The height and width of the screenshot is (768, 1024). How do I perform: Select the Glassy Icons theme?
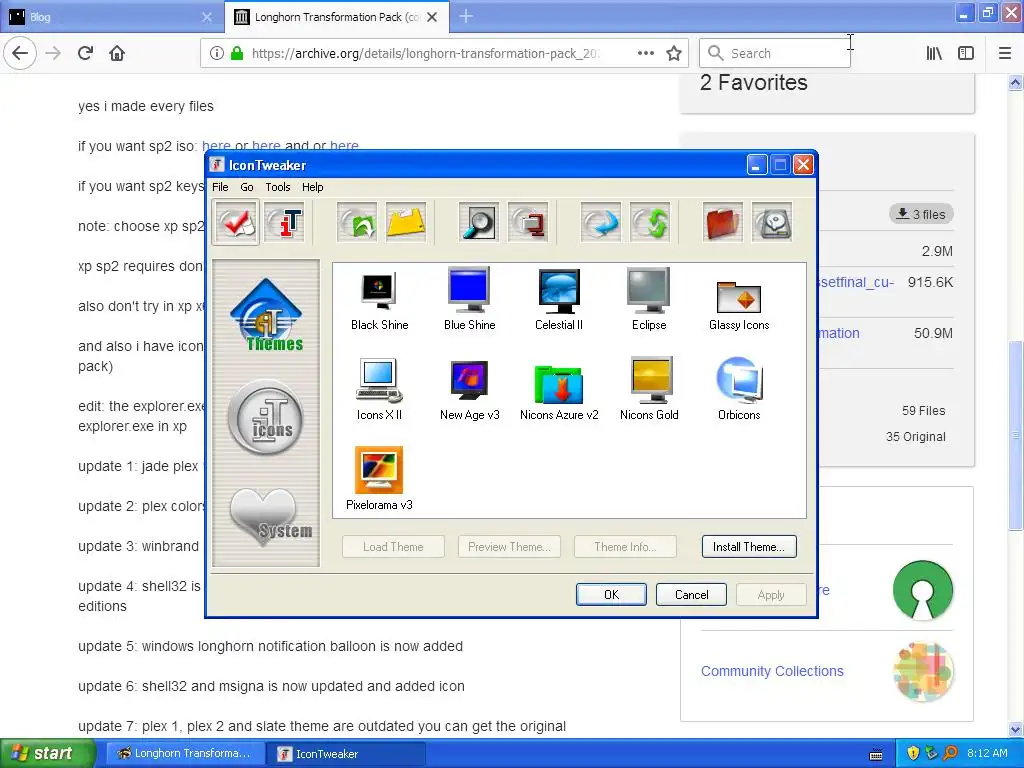pos(739,306)
